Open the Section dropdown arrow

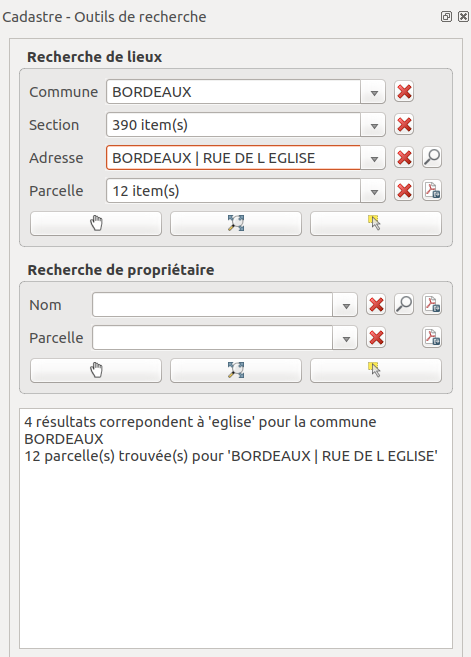click(x=373, y=125)
